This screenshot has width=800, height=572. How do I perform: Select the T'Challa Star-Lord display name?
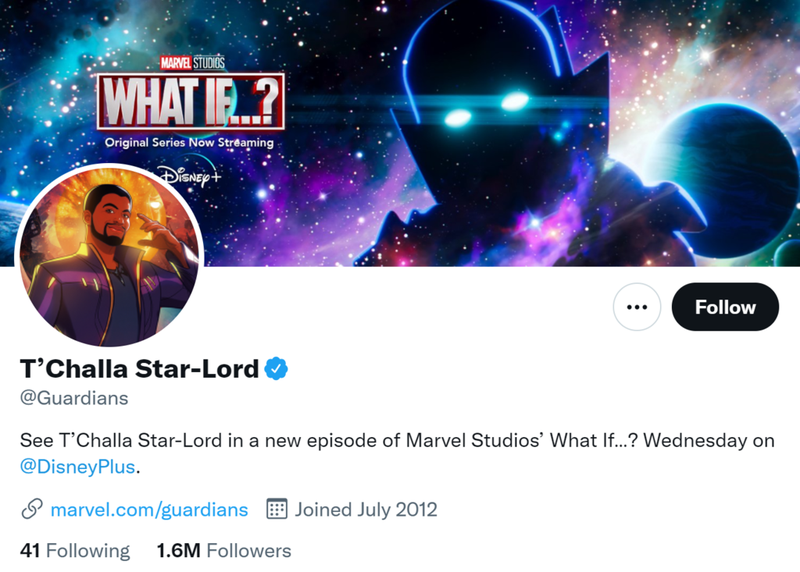(x=139, y=368)
